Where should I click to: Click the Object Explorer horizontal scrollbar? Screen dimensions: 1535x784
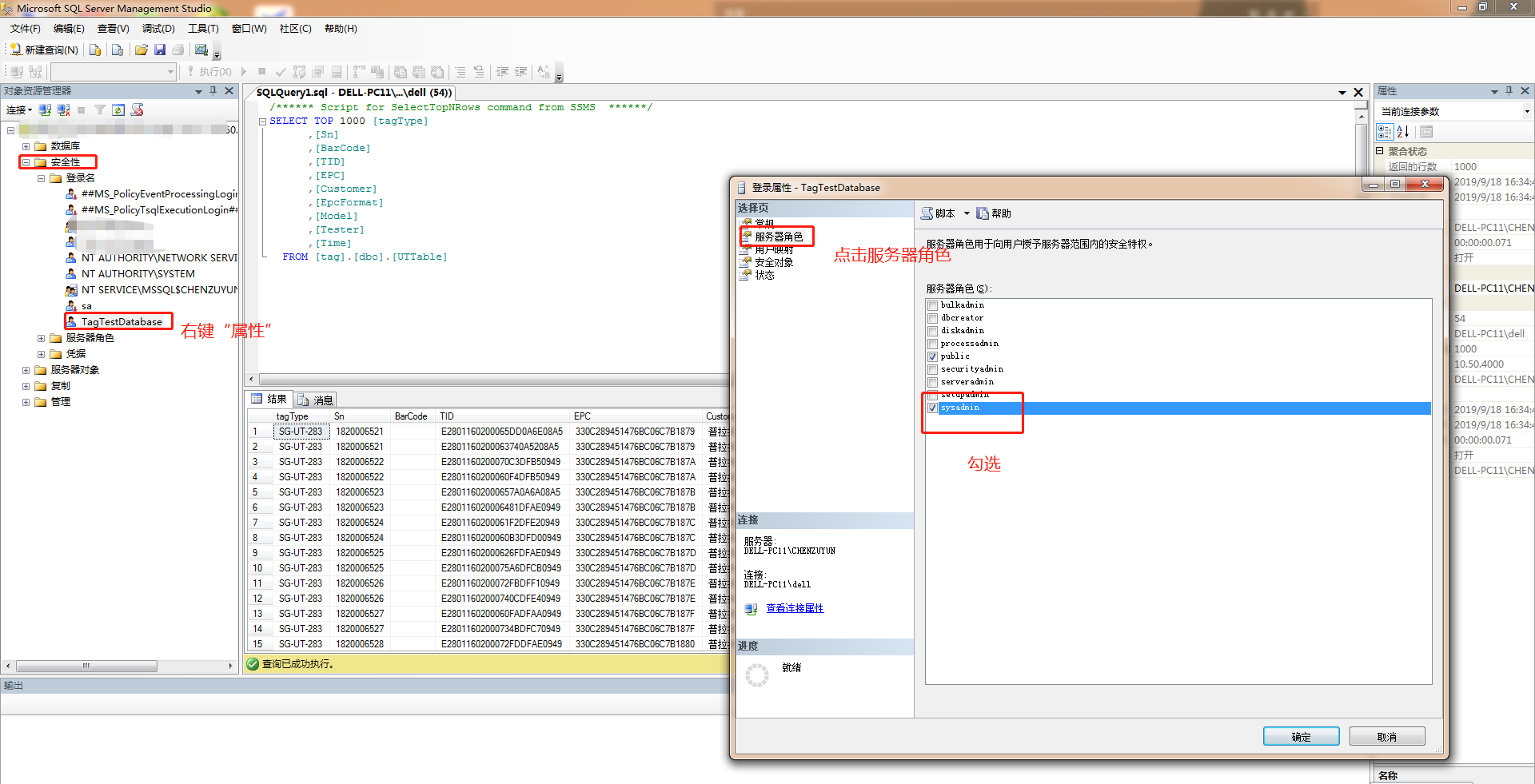point(86,666)
